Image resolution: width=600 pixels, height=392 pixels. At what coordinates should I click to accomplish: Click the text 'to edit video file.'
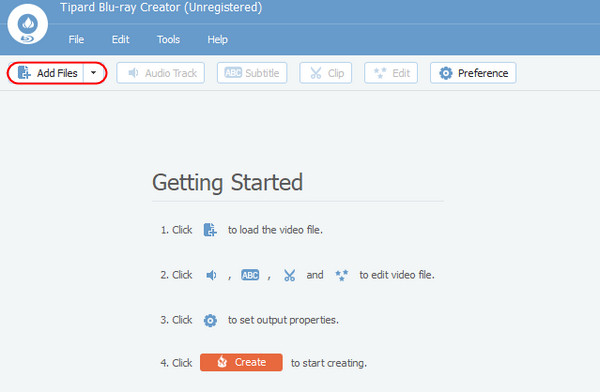(397, 275)
